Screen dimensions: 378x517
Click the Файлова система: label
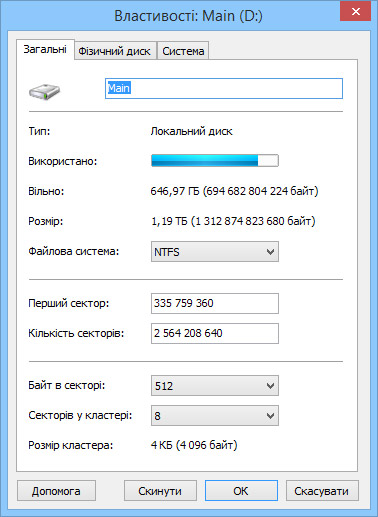(74, 251)
